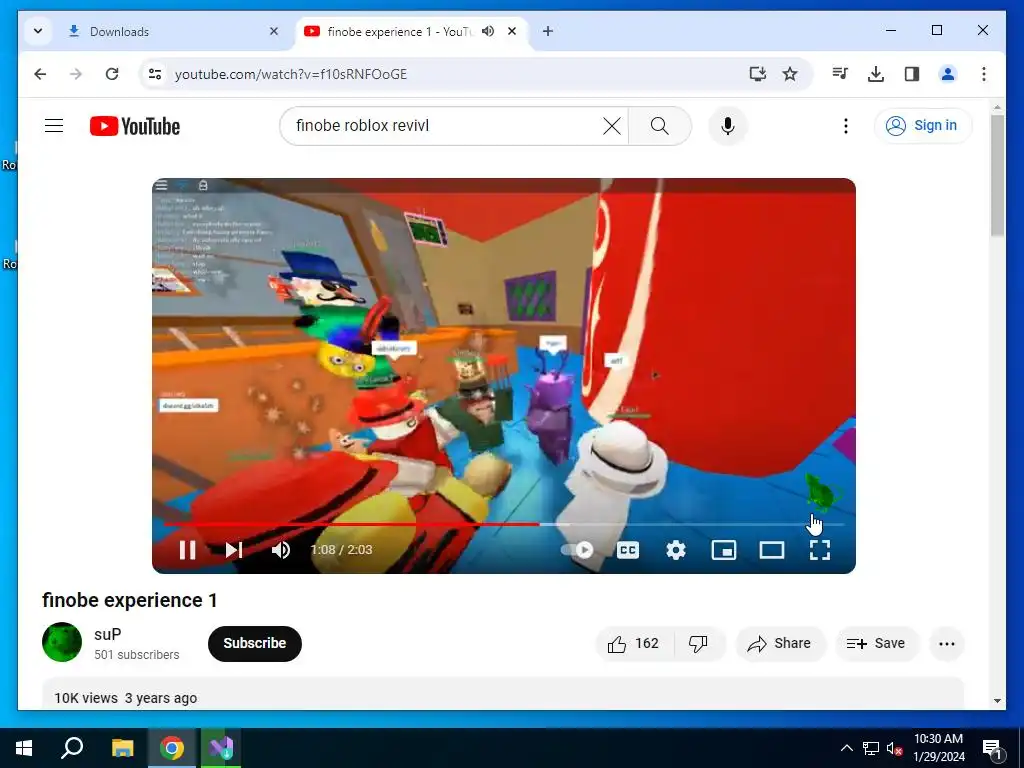Expand the video description box
Viewport: 1024px width, 768px height.
(x=503, y=694)
